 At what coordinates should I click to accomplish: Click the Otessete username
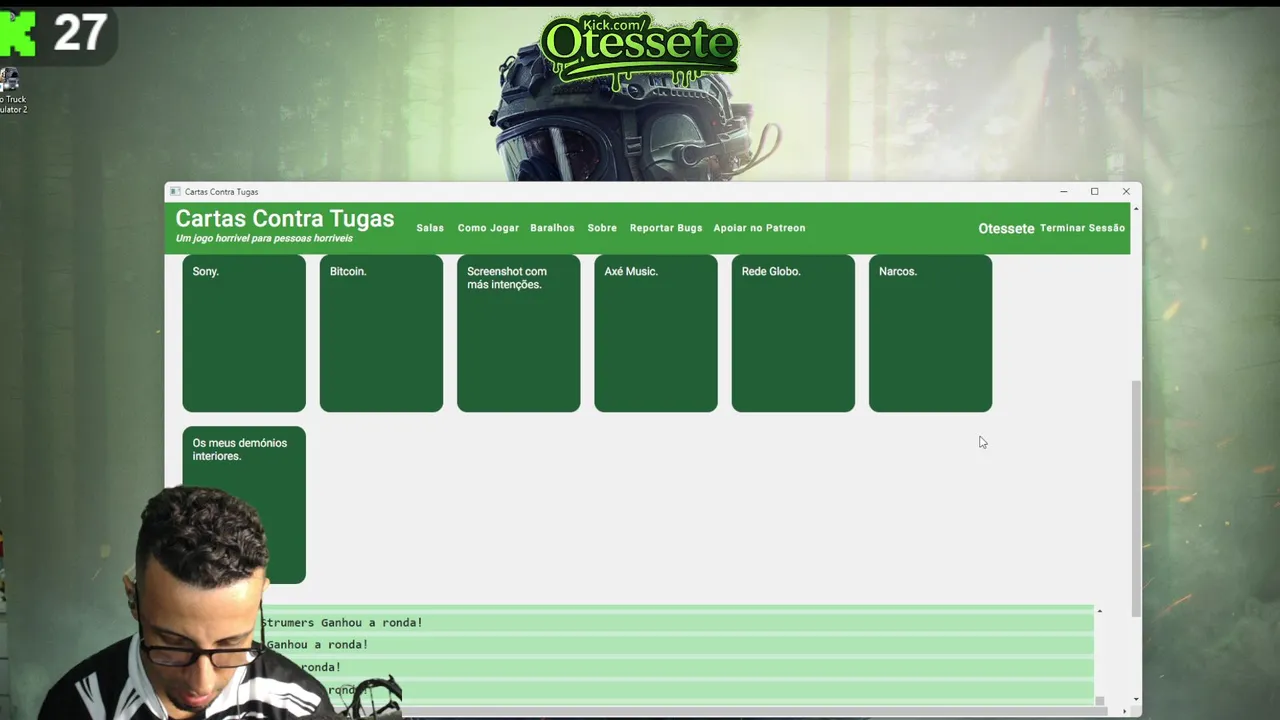tap(1006, 228)
